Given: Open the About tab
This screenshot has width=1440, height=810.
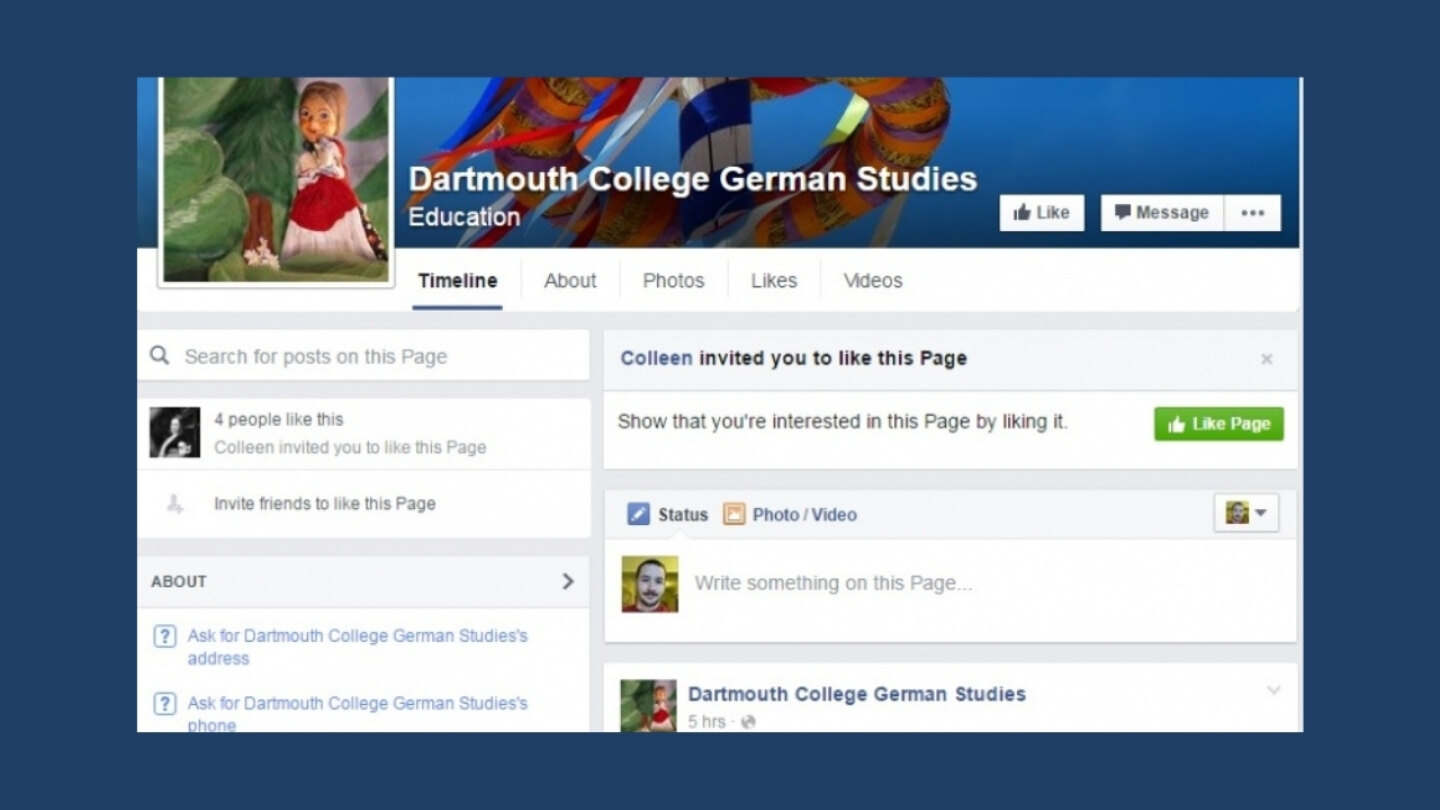Looking at the screenshot, I should (x=570, y=281).
